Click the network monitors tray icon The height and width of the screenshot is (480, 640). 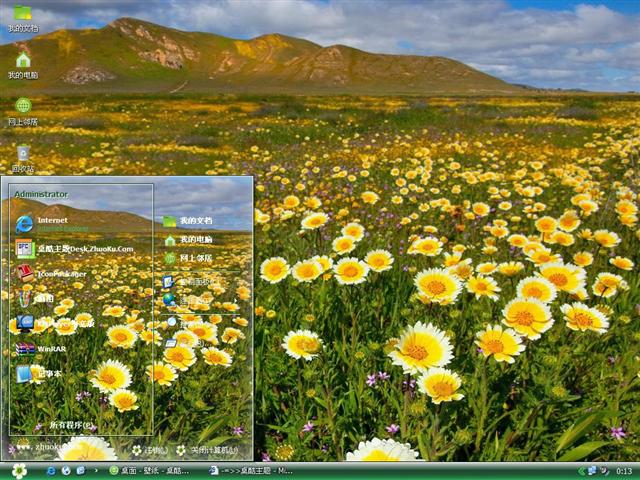(592, 471)
